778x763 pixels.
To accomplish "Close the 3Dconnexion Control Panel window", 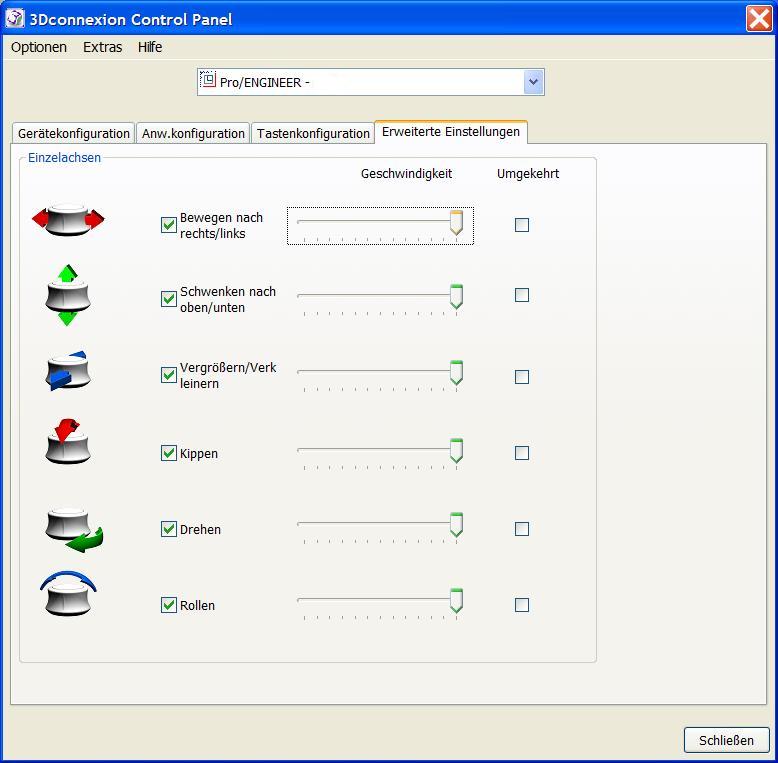I will tap(759, 19).
